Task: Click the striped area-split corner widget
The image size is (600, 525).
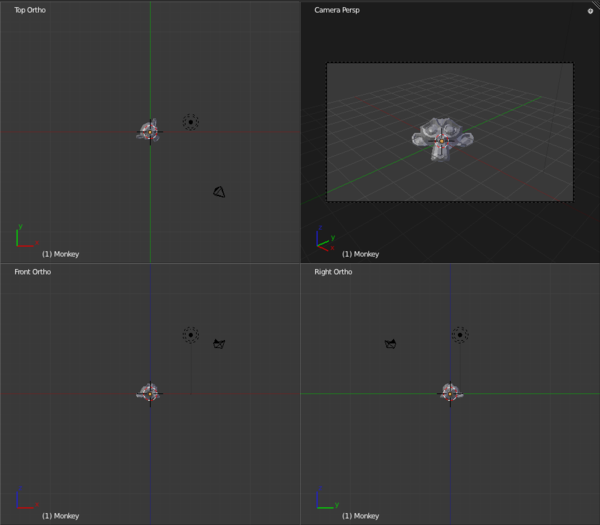Action: (x=596, y=4)
